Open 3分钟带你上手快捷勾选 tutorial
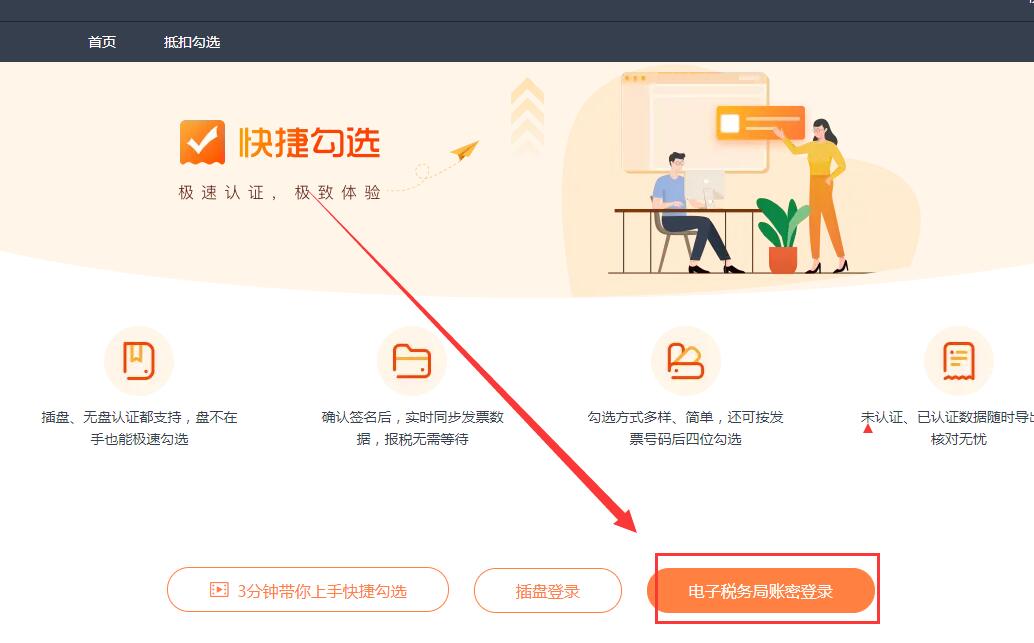Screen dimensions: 1034x643 click(x=308, y=590)
